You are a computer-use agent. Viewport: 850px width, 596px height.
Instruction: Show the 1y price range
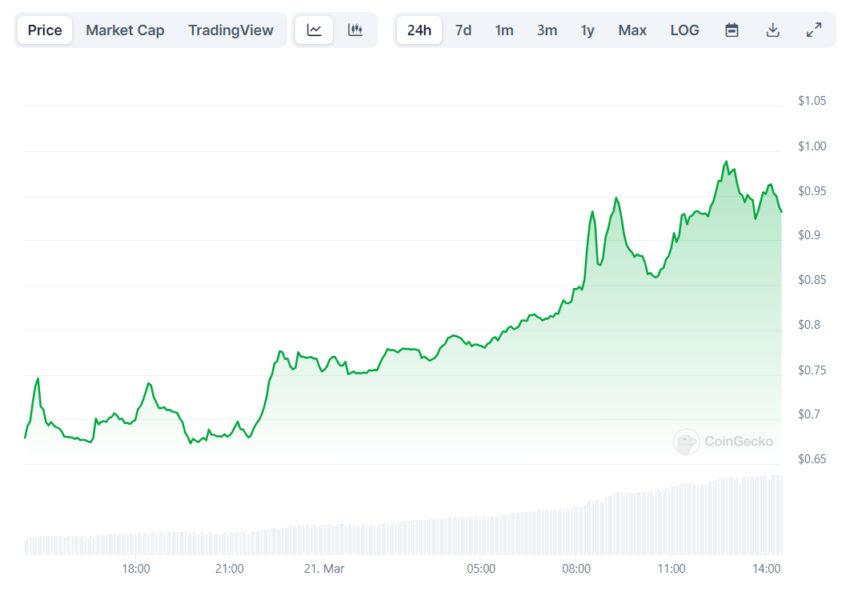pyautogui.click(x=588, y=30)
